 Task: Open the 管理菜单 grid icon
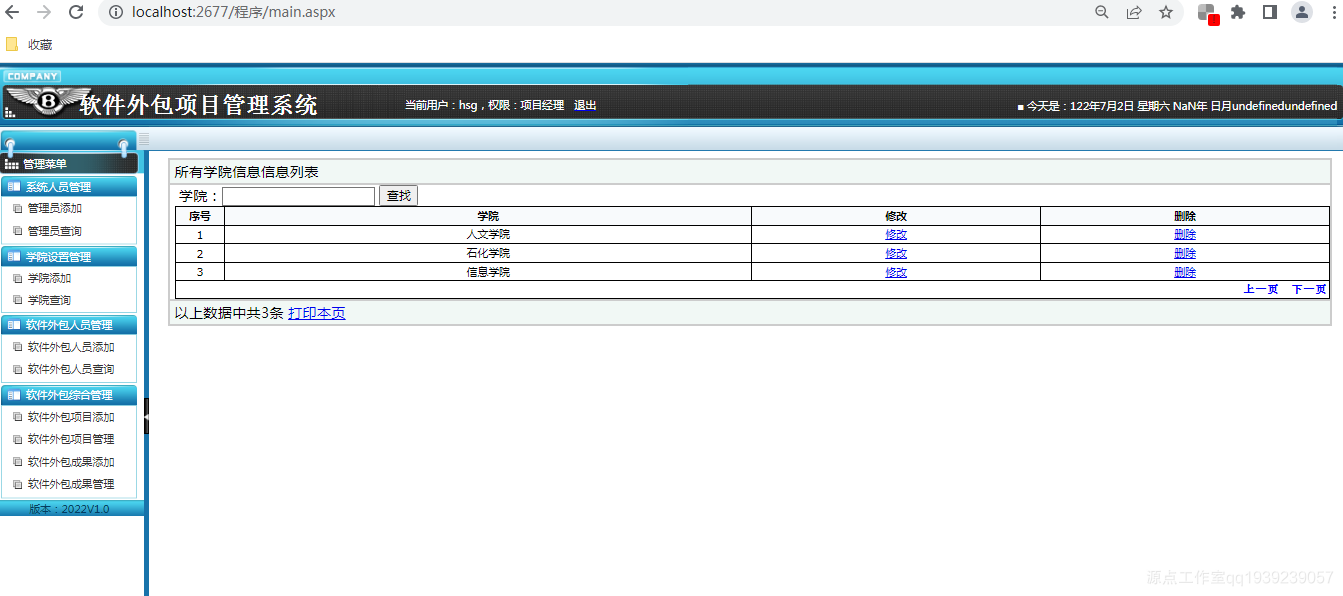tap(12, 163)
